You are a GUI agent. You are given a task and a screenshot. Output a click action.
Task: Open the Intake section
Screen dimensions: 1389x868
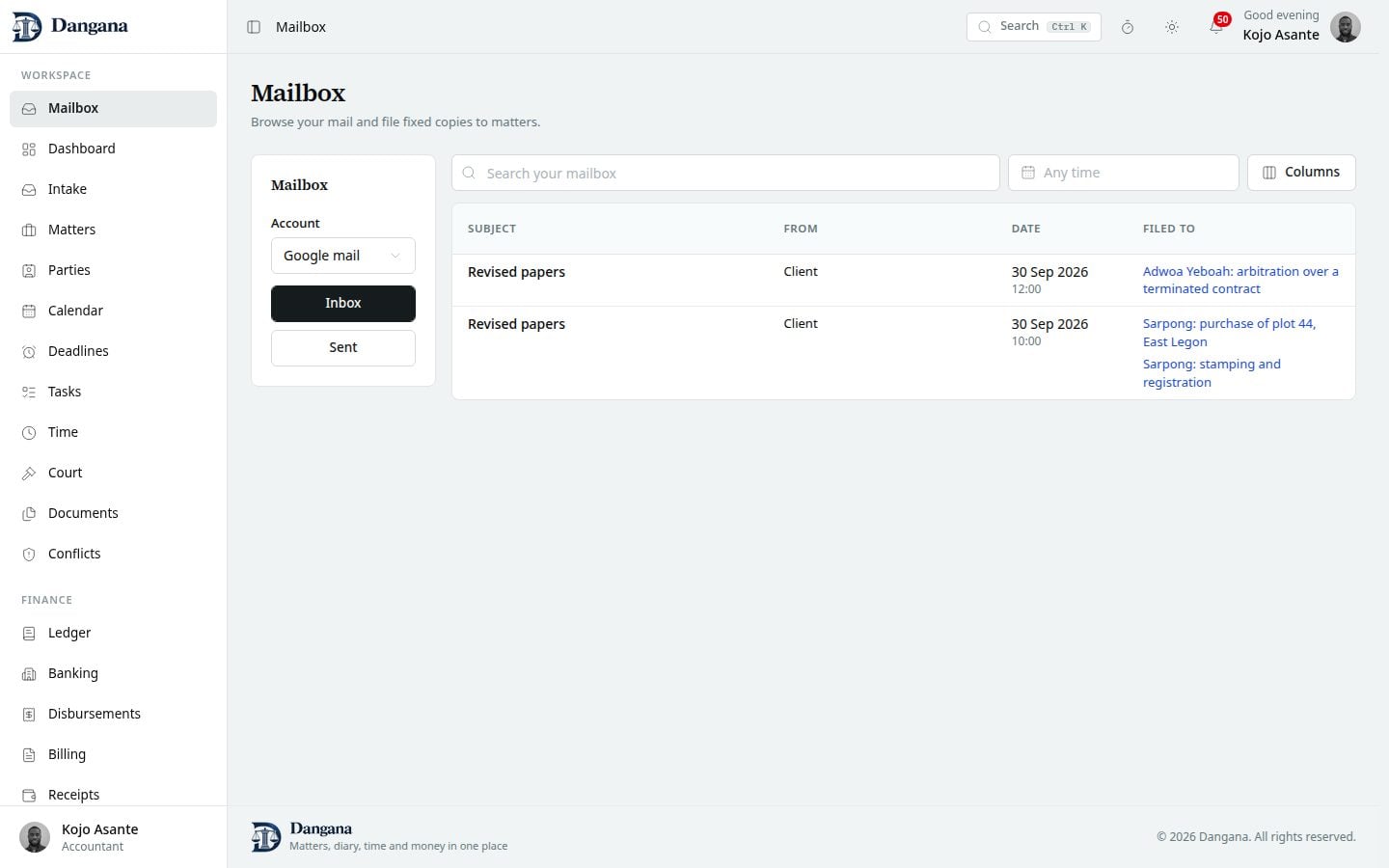coord(113,190)
